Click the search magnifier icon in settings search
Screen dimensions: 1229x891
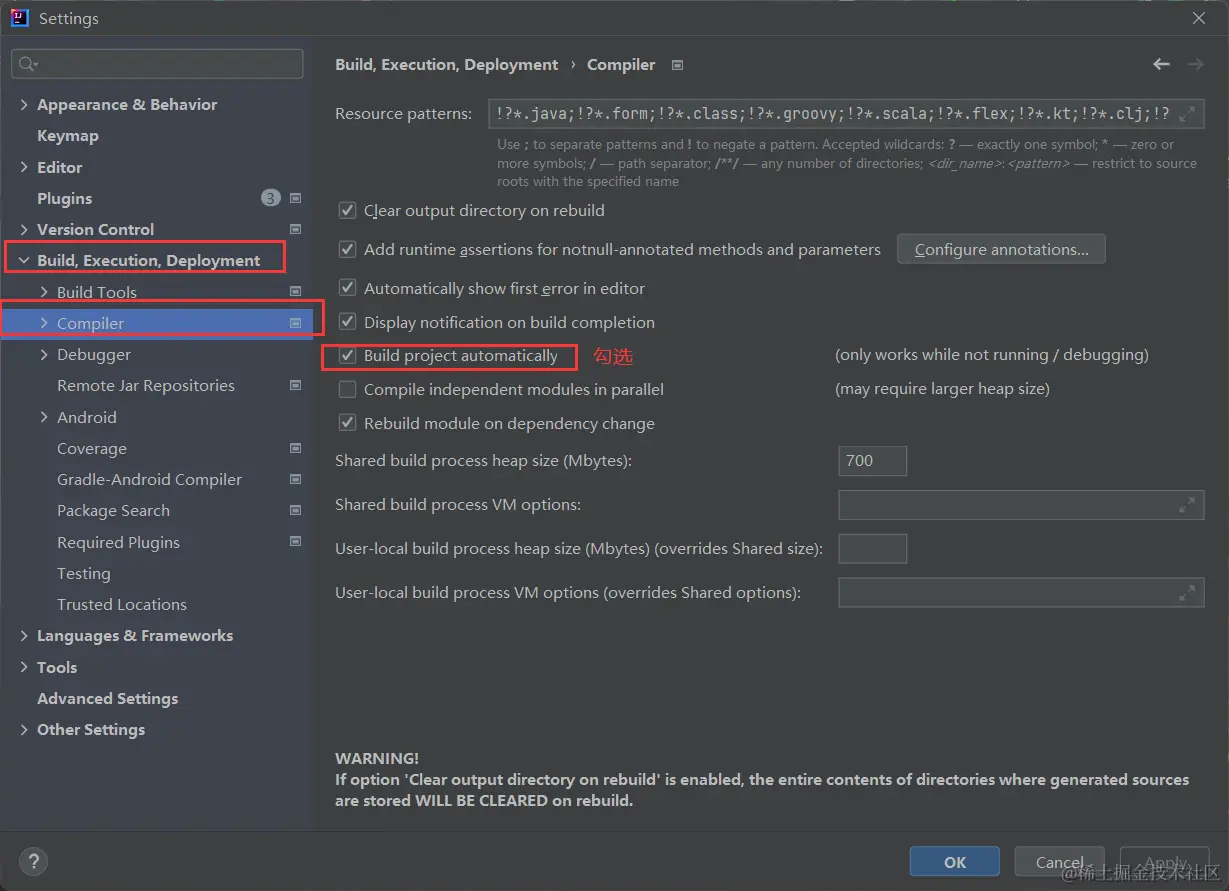(28, 64)
